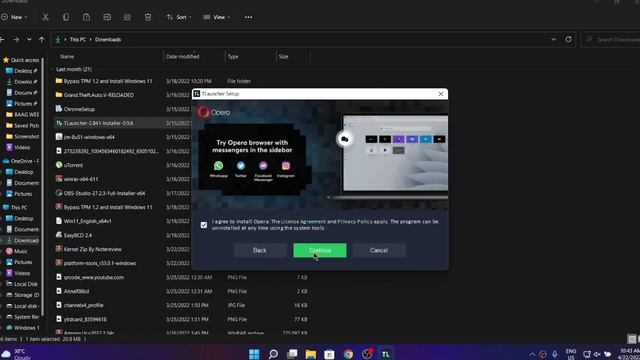Image resolution: width=640 pixels, height=360 pixels.
Task: Select the OBS-Studio Full-Installer file
Action: [x=104, y=193]
